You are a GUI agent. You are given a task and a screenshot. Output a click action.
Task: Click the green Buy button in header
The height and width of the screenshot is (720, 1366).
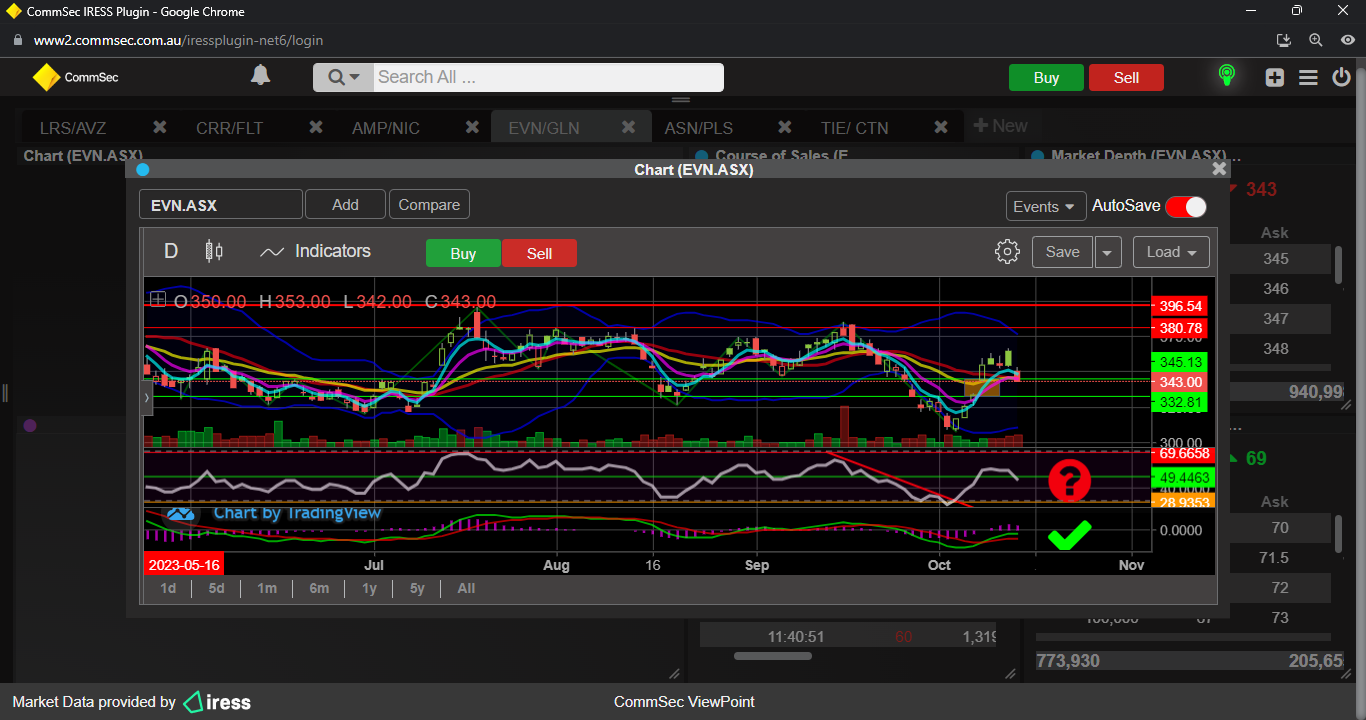1046,78
